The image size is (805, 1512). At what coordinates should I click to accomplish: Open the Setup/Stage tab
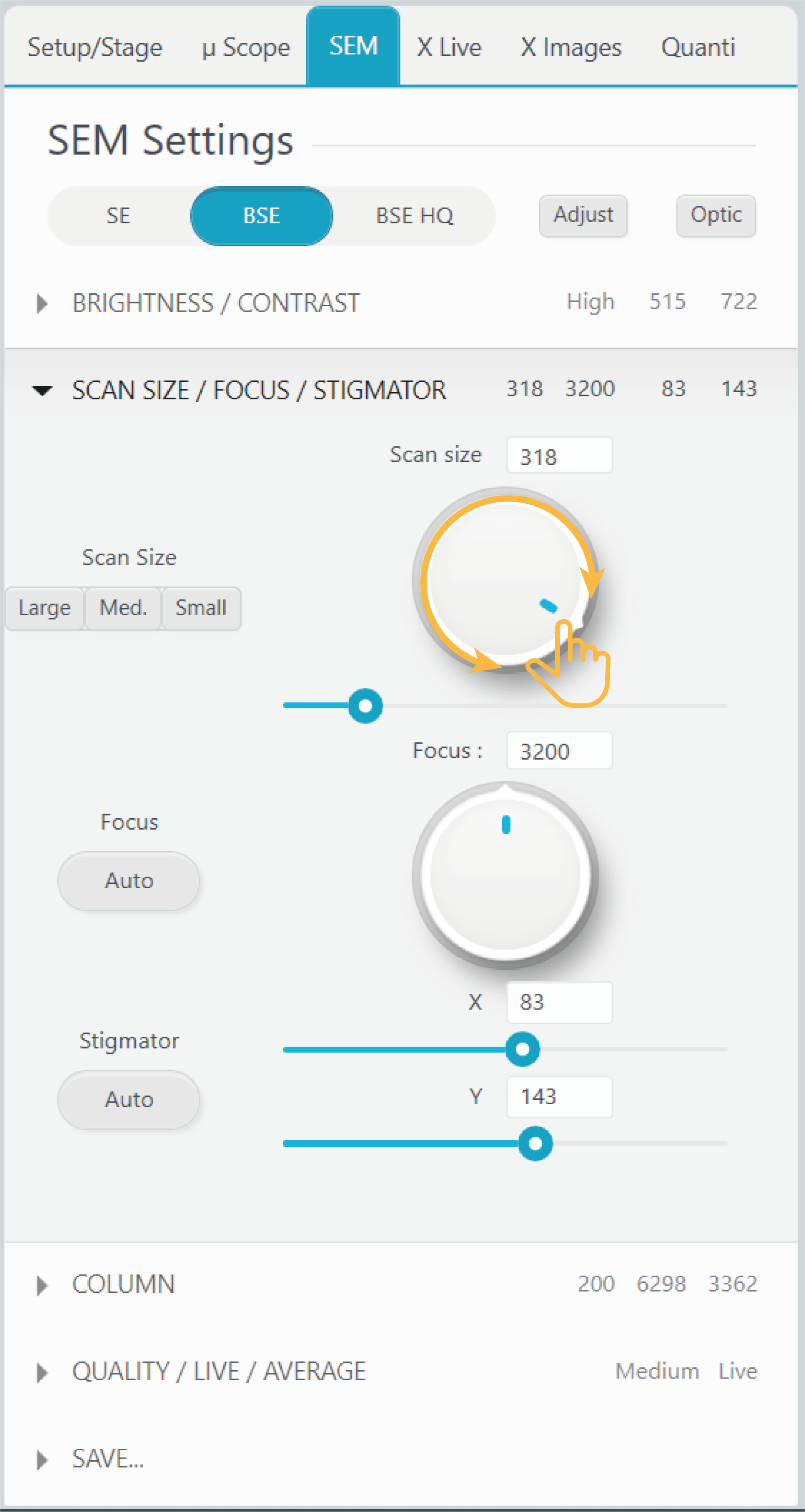[95, 47]
